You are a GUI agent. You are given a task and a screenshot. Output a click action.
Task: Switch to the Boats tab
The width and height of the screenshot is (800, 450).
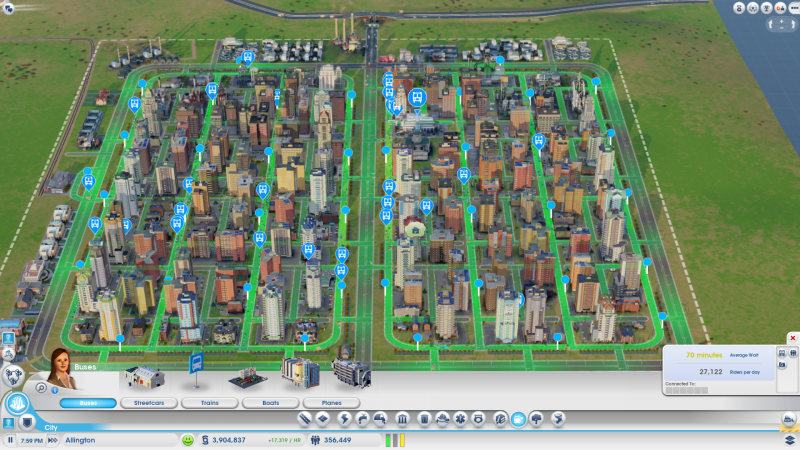coord(270,403)
